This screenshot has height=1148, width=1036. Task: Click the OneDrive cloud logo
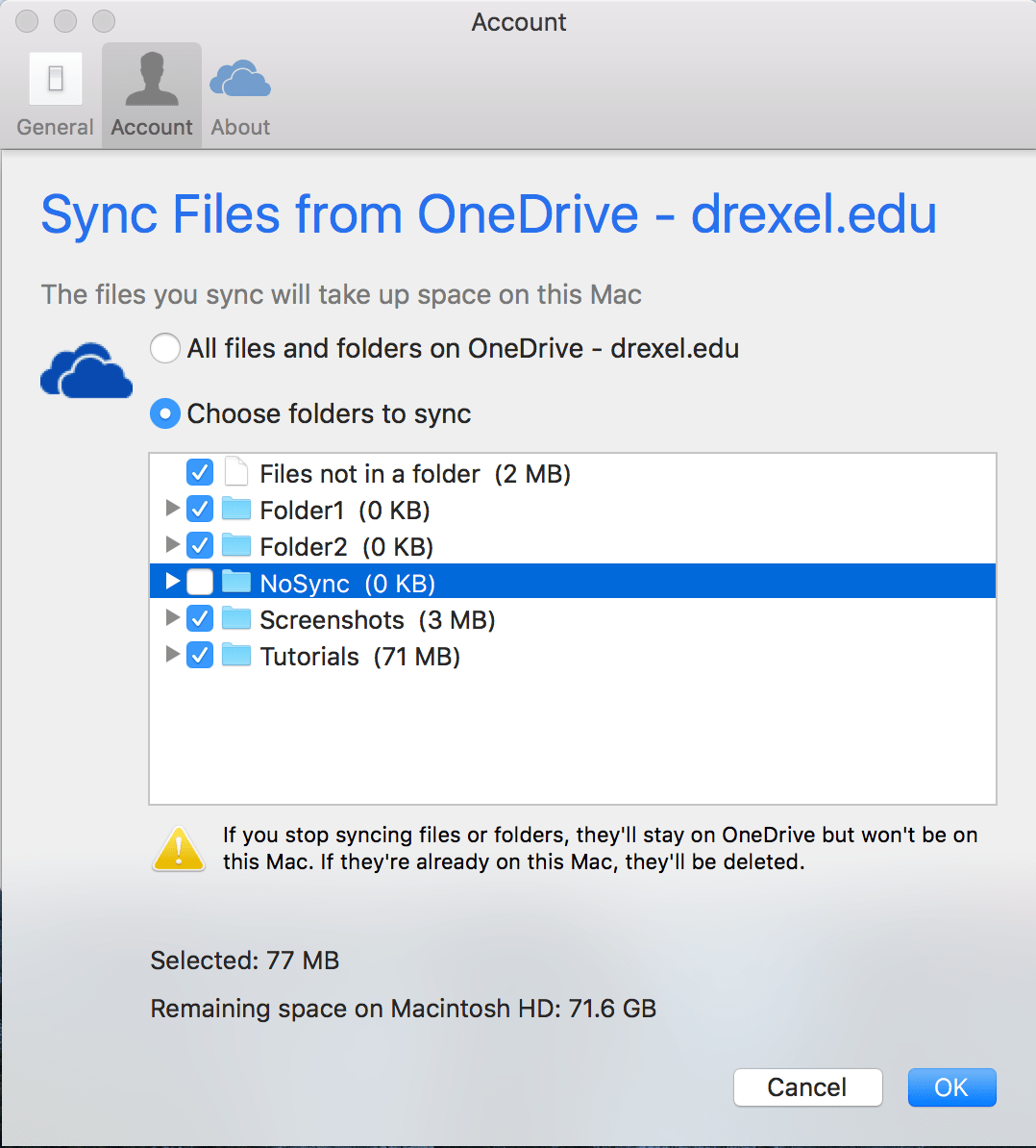point(86,370)
